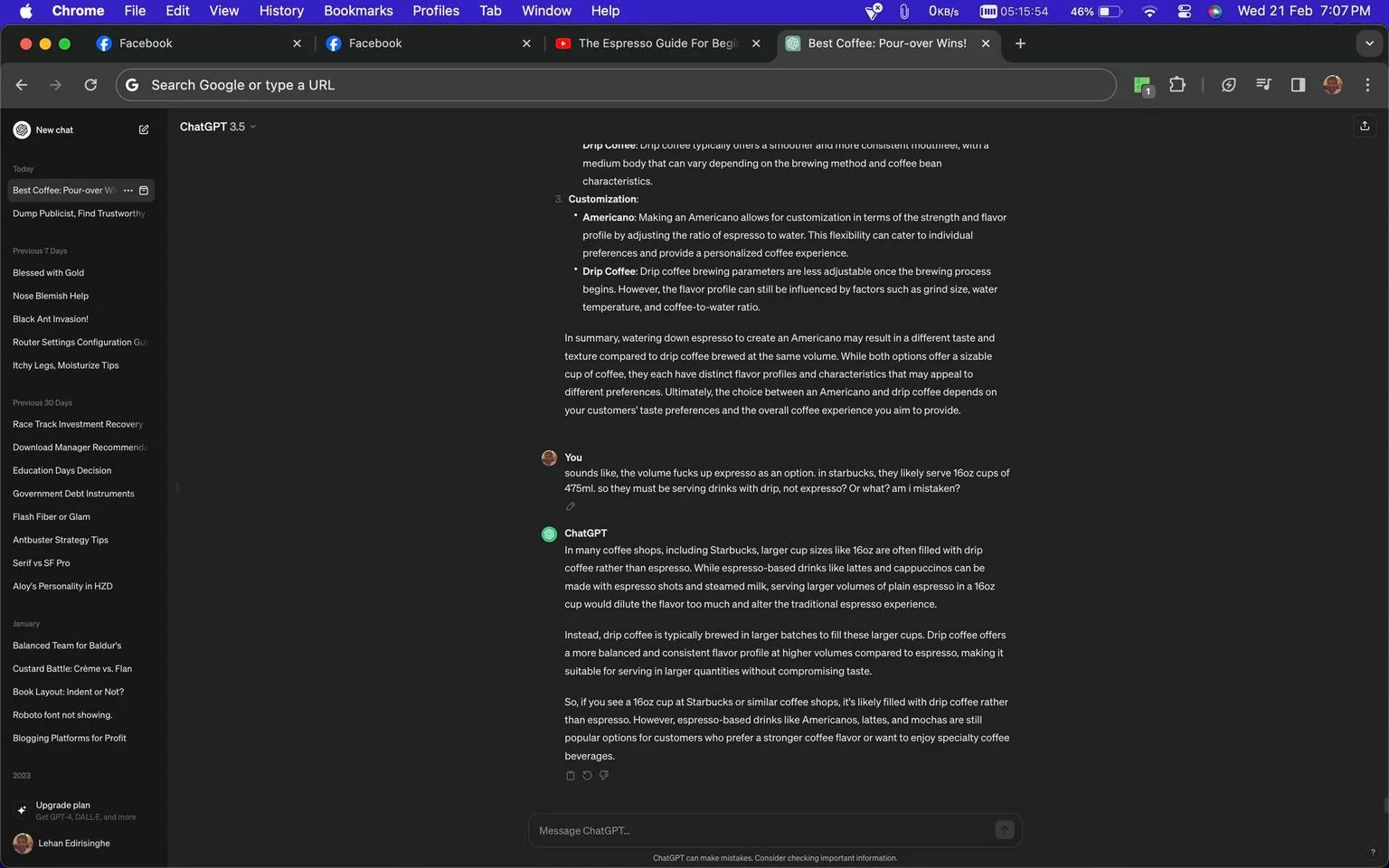The image size is (1389, 868).
Task: Open Black Ant Invasion chat
Action: (x=51, y=319)
